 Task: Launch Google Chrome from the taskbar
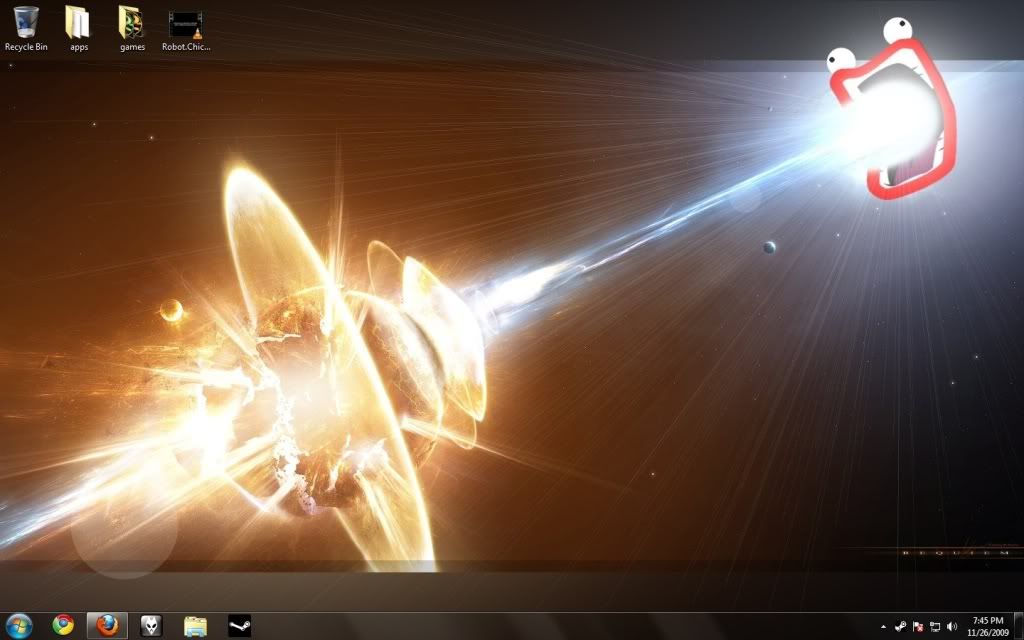(x=63, y=625)
